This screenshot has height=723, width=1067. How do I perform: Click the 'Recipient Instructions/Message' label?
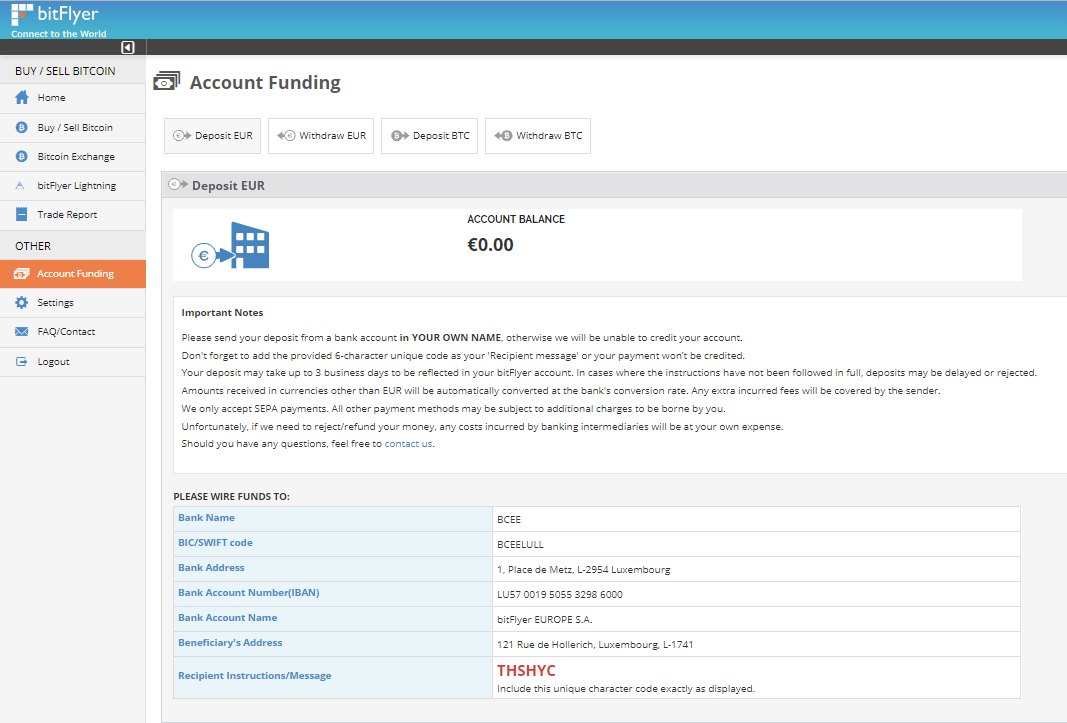[255, 676]
